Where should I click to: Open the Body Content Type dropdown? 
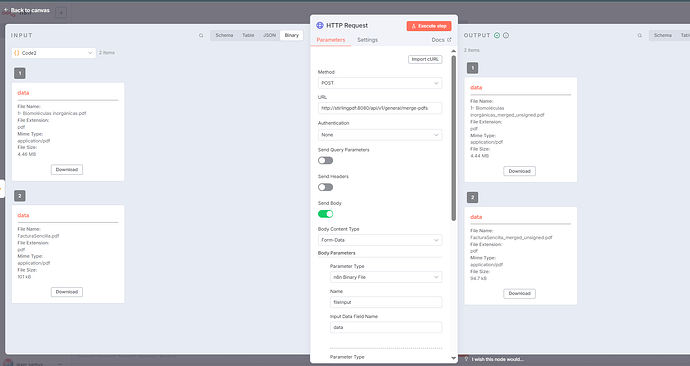coord(380,240)
